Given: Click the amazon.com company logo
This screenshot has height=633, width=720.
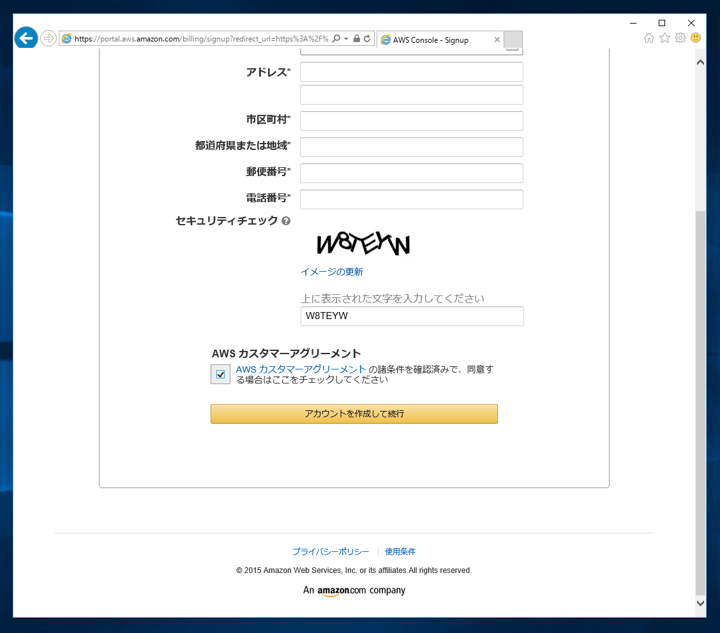Looking at the screenshot, I should click(354, 590).
